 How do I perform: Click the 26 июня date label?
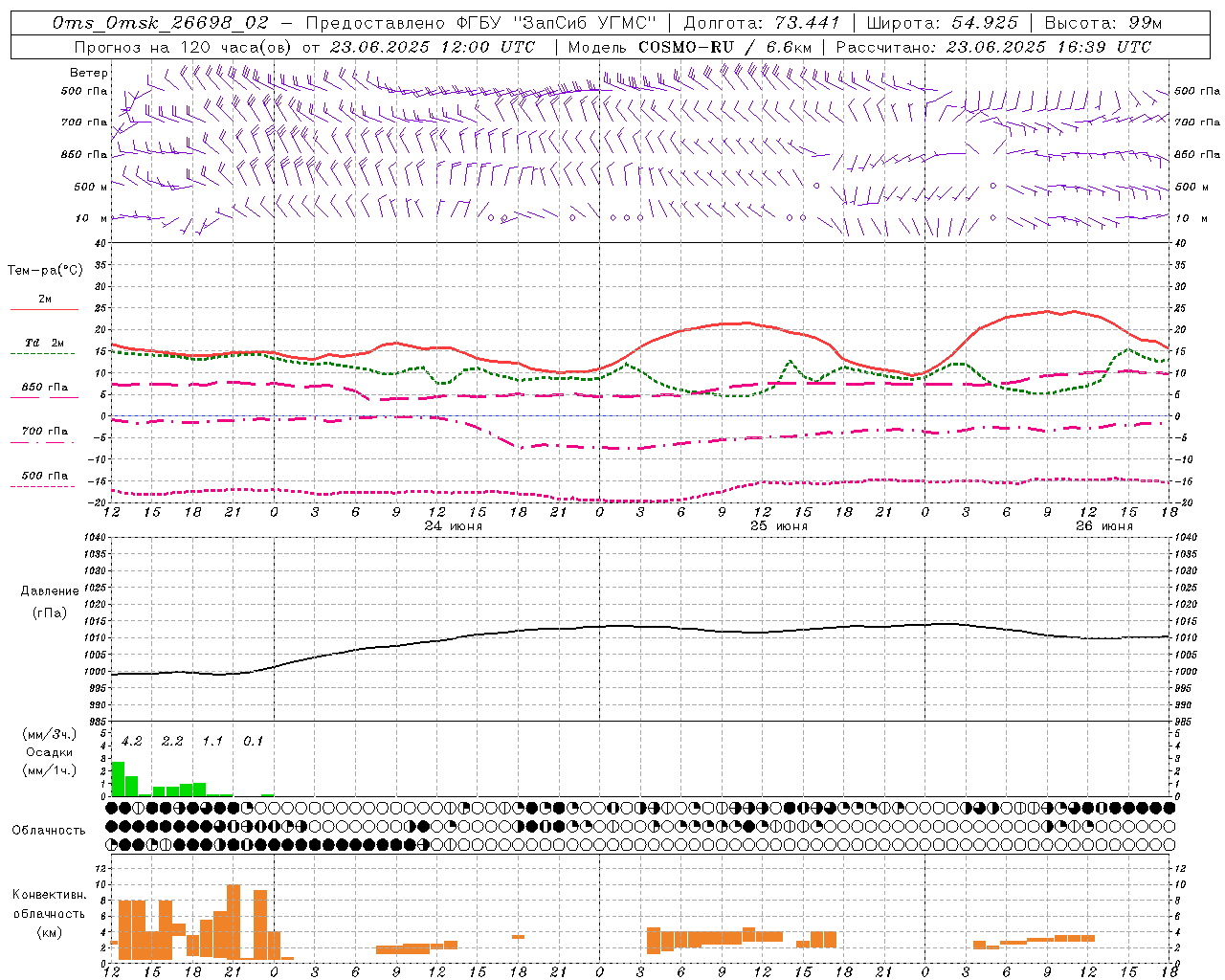(1104, 526)
